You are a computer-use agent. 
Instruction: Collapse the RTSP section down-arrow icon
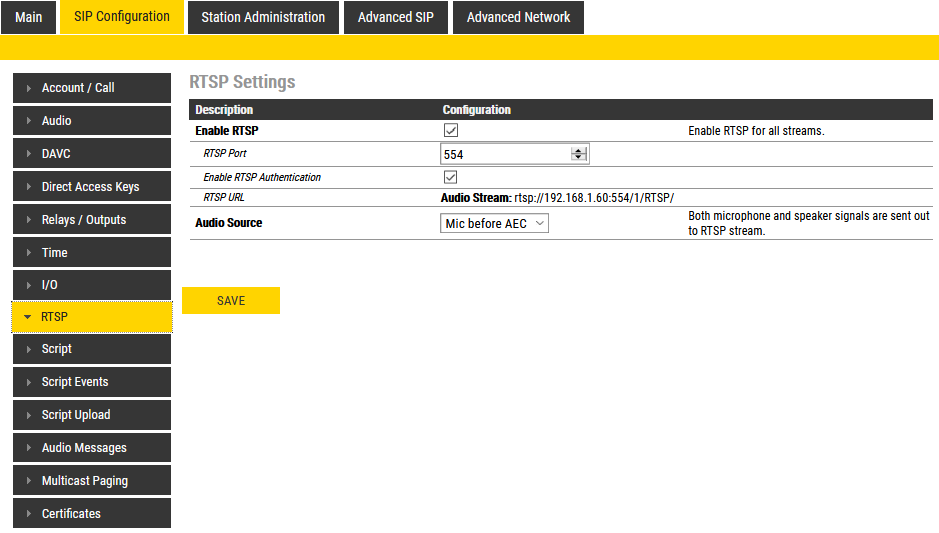[x=27, y=317]
